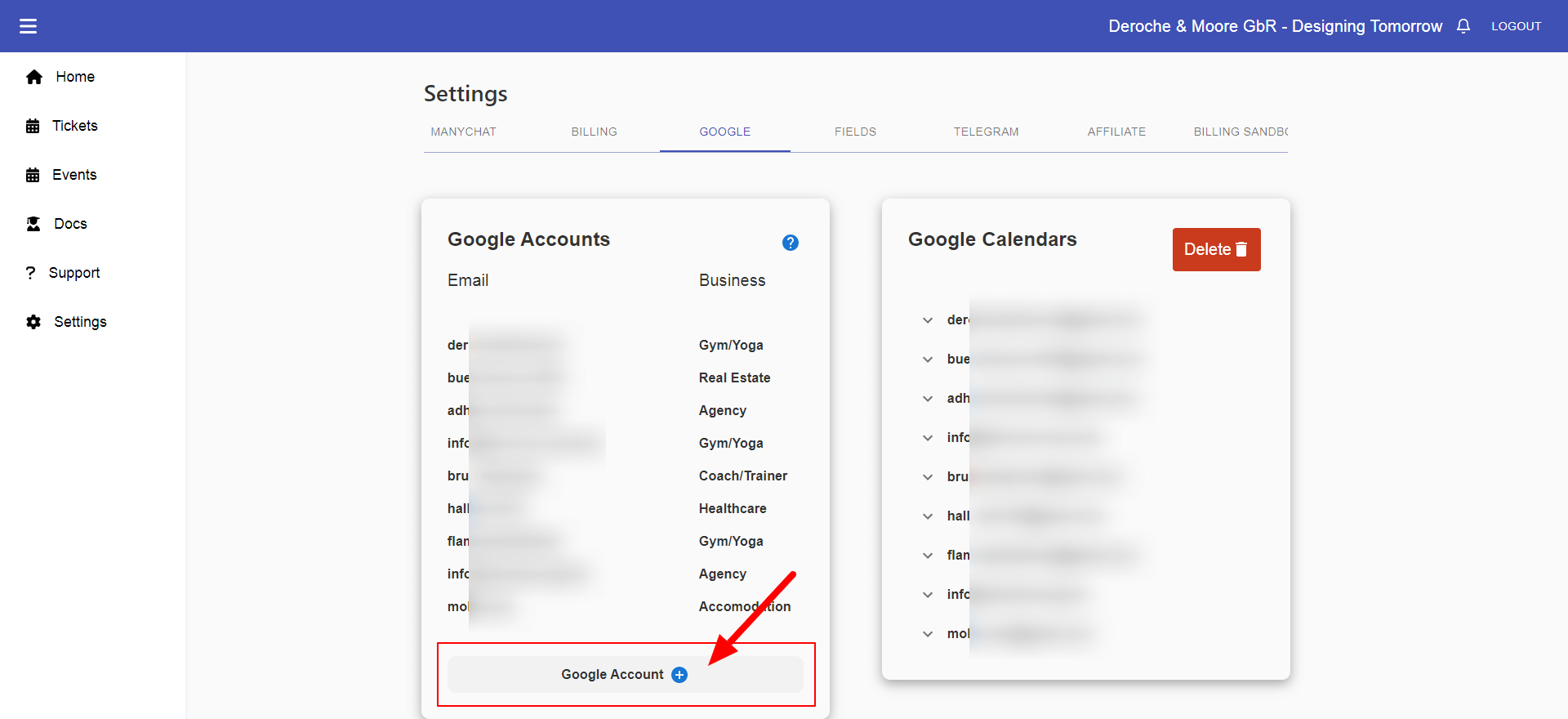1568x719 pixels.
Task: Click the Tickets calendar icon
Action: click(x=33, y=126)
